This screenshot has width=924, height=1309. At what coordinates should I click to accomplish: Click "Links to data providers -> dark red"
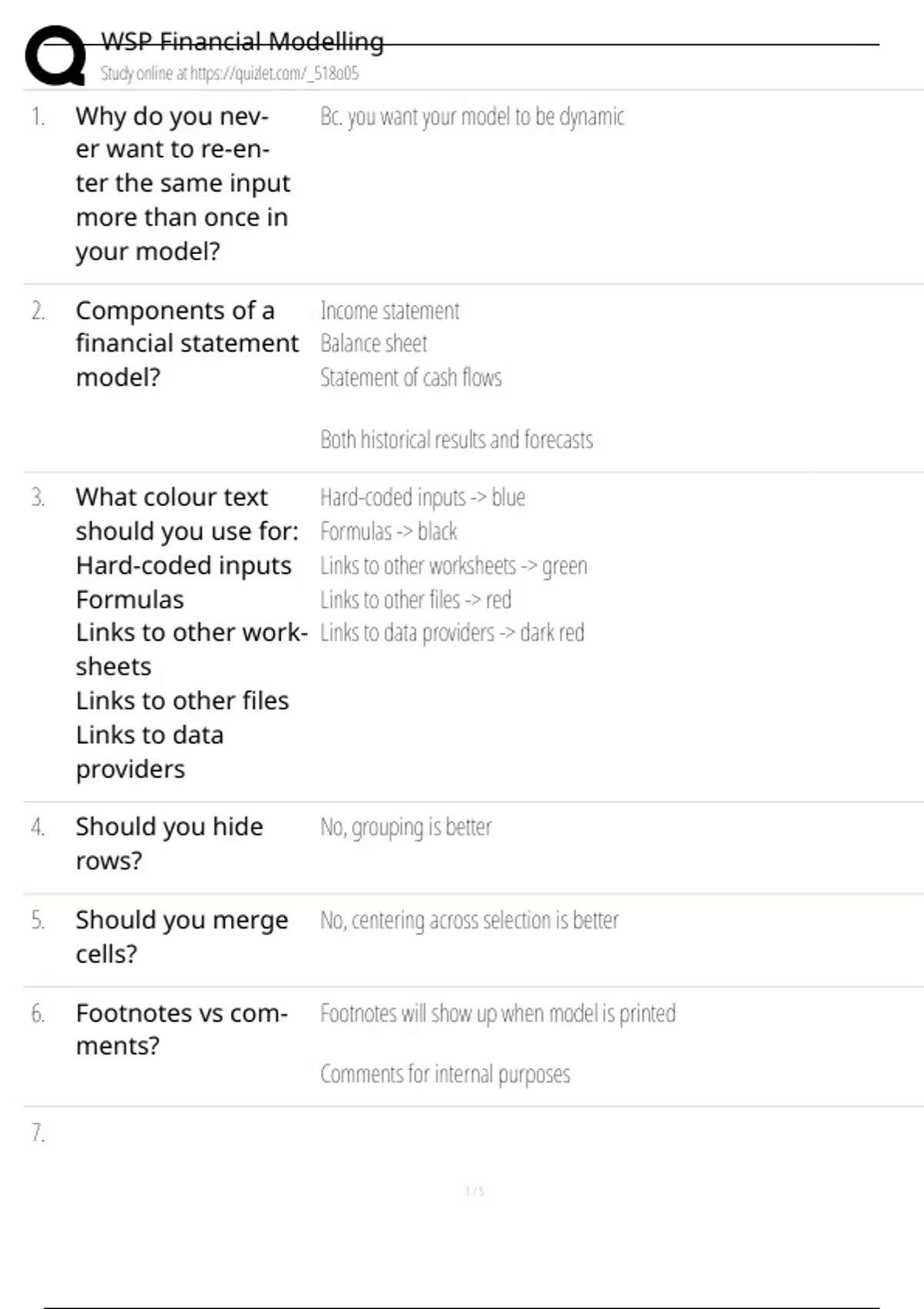451,633
